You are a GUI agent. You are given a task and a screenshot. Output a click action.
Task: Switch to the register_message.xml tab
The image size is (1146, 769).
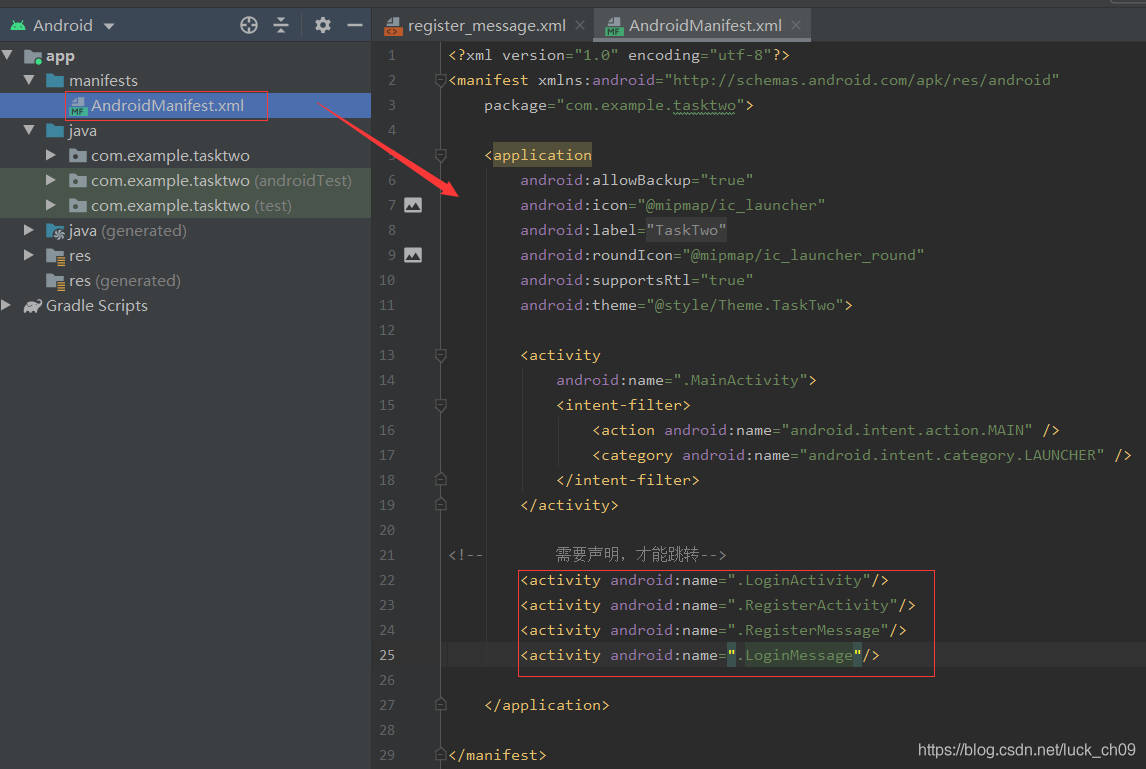pyautogui.click(x=486, y=26)
